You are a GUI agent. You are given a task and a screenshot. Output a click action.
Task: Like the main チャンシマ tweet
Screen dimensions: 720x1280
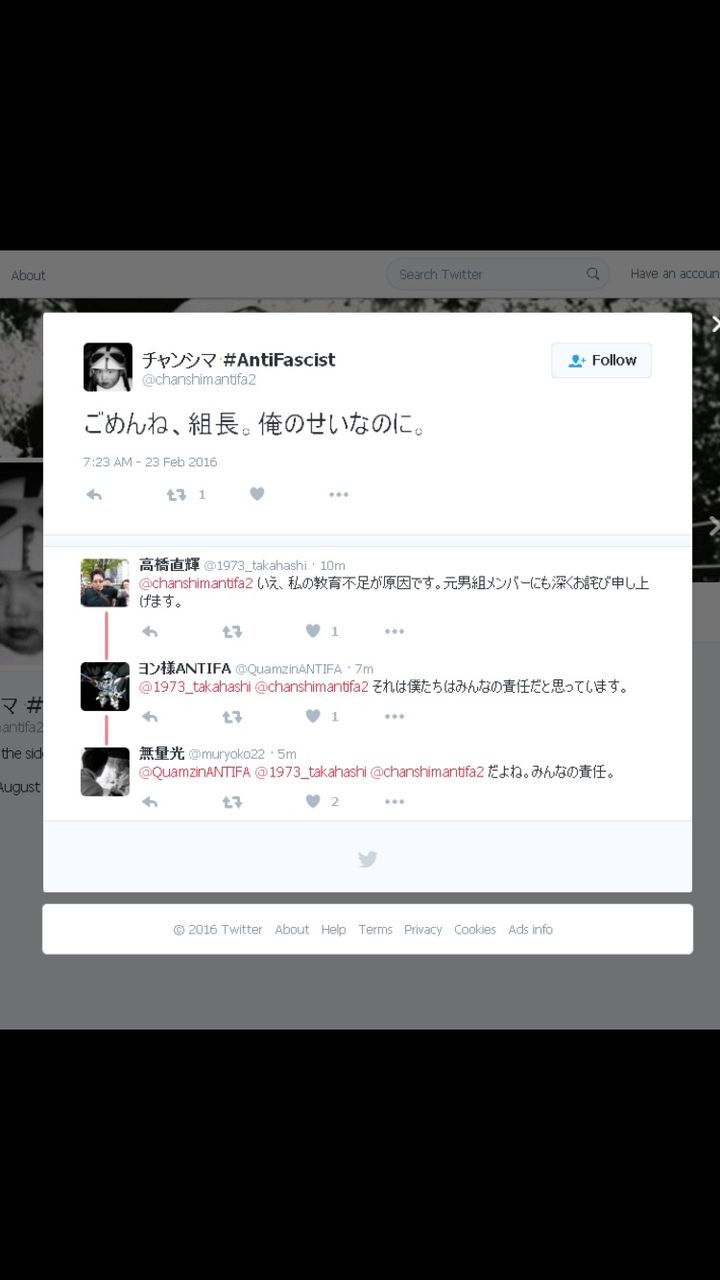click(x=257, y=494)
